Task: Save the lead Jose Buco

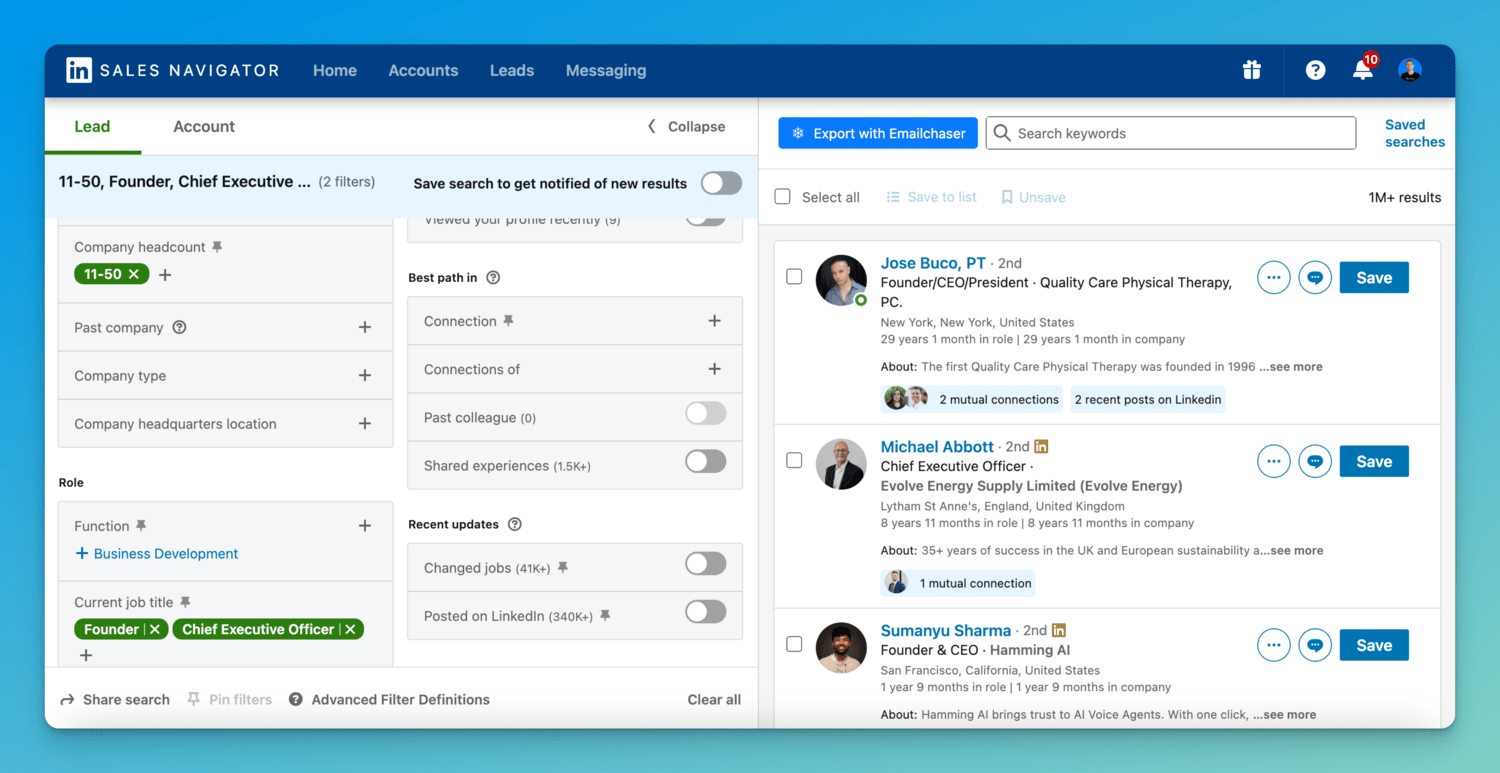Action: [x=1374, y=278]
